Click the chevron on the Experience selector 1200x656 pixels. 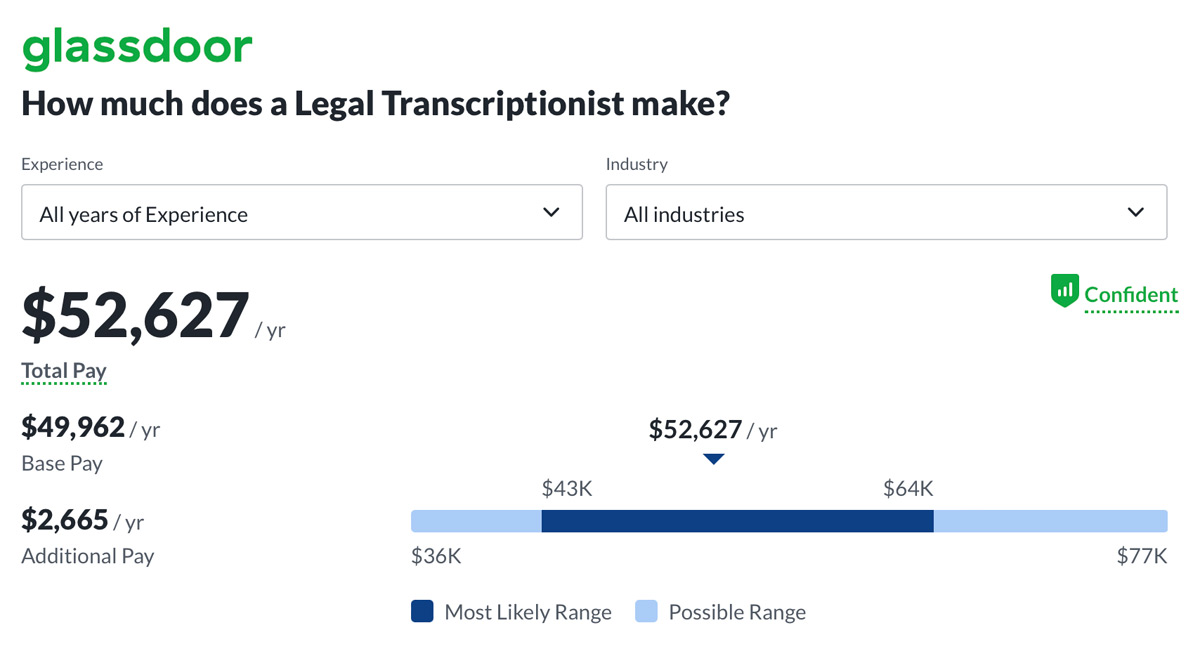[x=551, y=212]
